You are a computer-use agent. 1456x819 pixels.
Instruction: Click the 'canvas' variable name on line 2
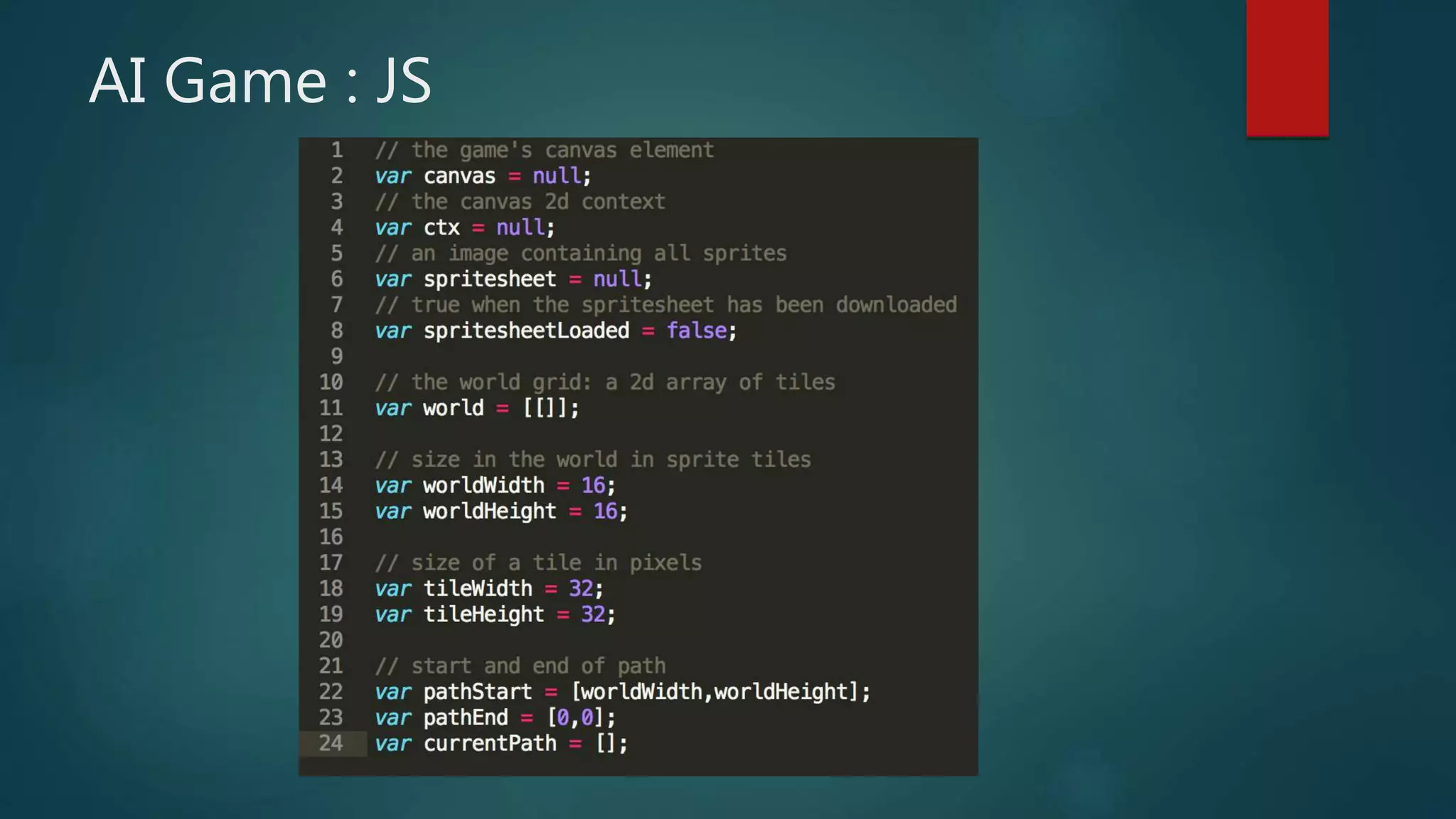[x=459, y=176]
